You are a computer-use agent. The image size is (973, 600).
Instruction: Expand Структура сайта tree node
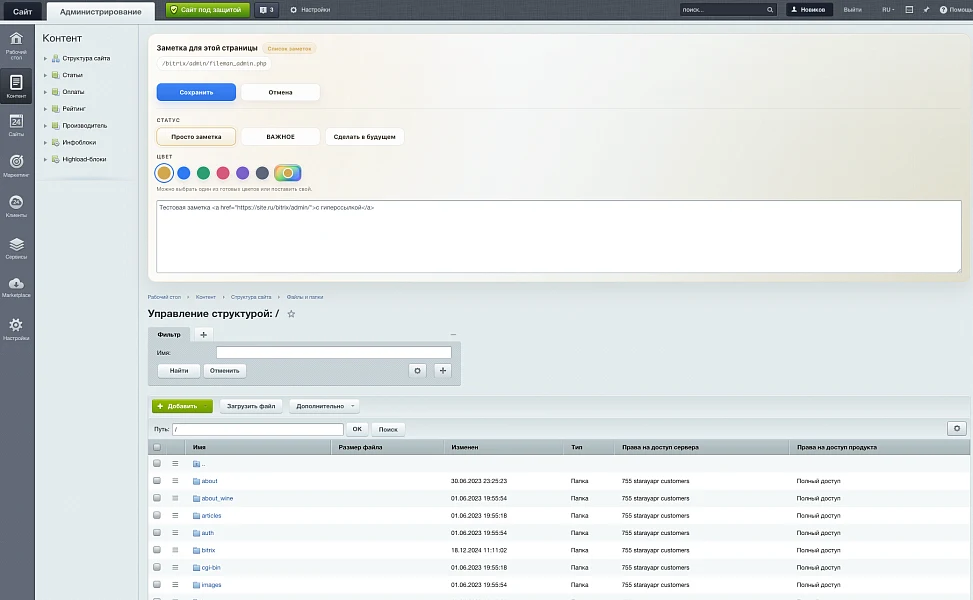pos(45,58)
